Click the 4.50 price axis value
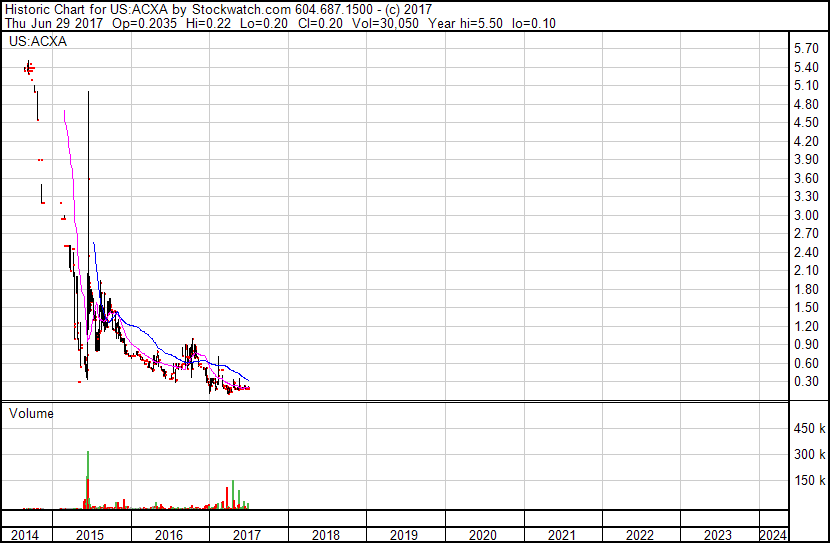This screenshot has height=543, width=830. pos(806,122)
